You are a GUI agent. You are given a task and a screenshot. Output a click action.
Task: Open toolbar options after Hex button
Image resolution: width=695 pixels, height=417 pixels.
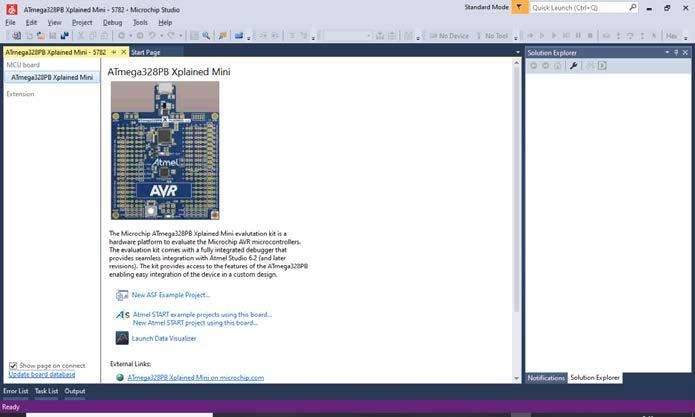685,37
